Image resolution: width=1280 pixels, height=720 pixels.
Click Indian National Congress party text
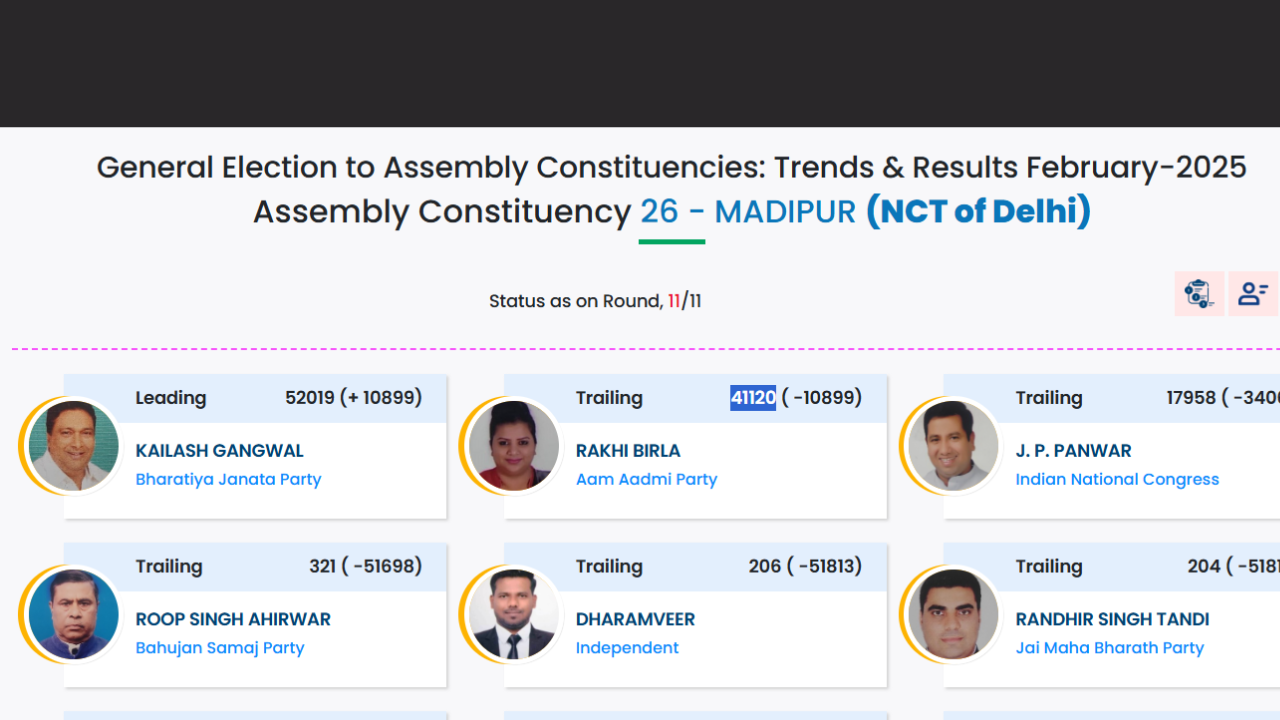1117,479
